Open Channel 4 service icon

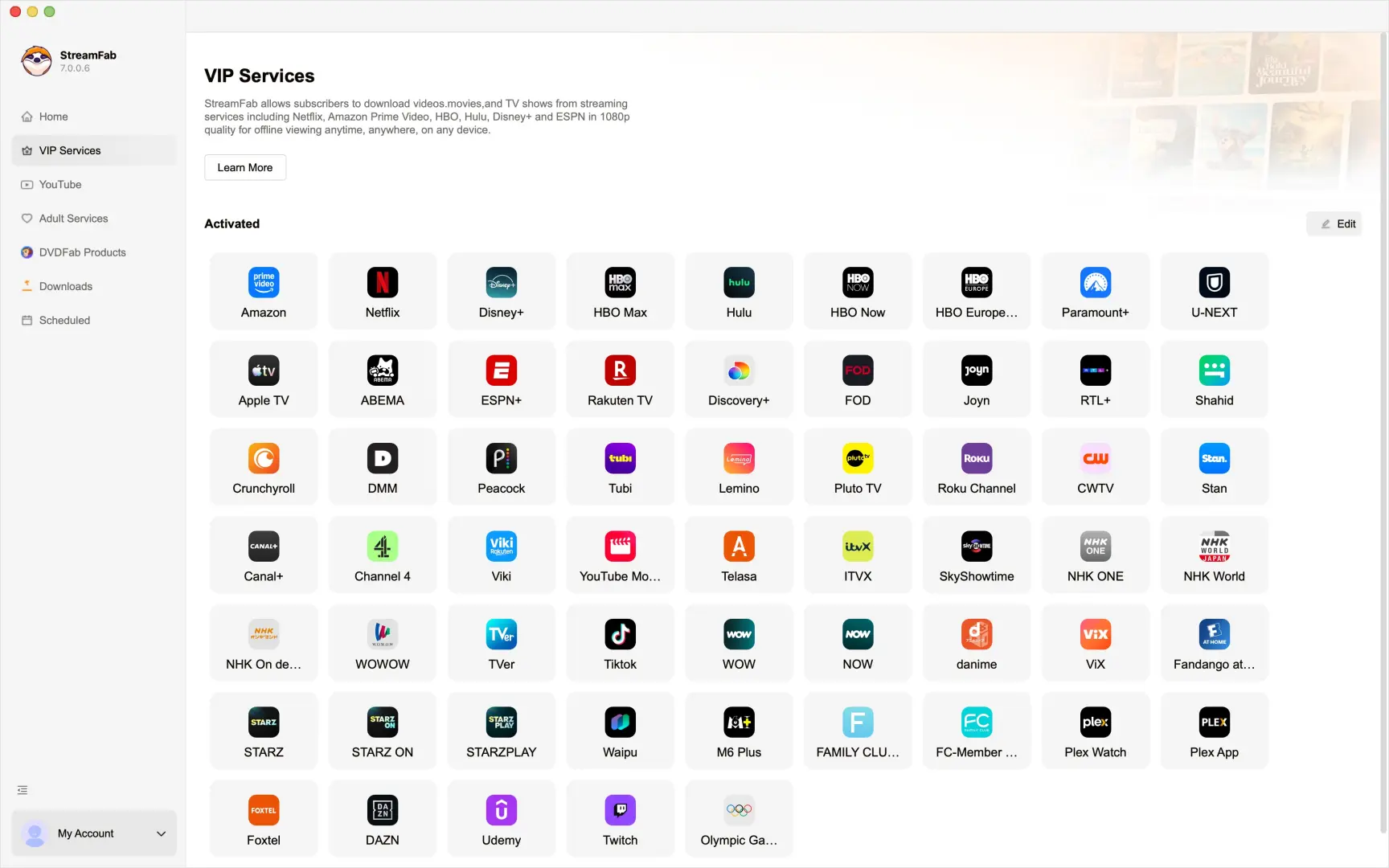coord(383,547)
